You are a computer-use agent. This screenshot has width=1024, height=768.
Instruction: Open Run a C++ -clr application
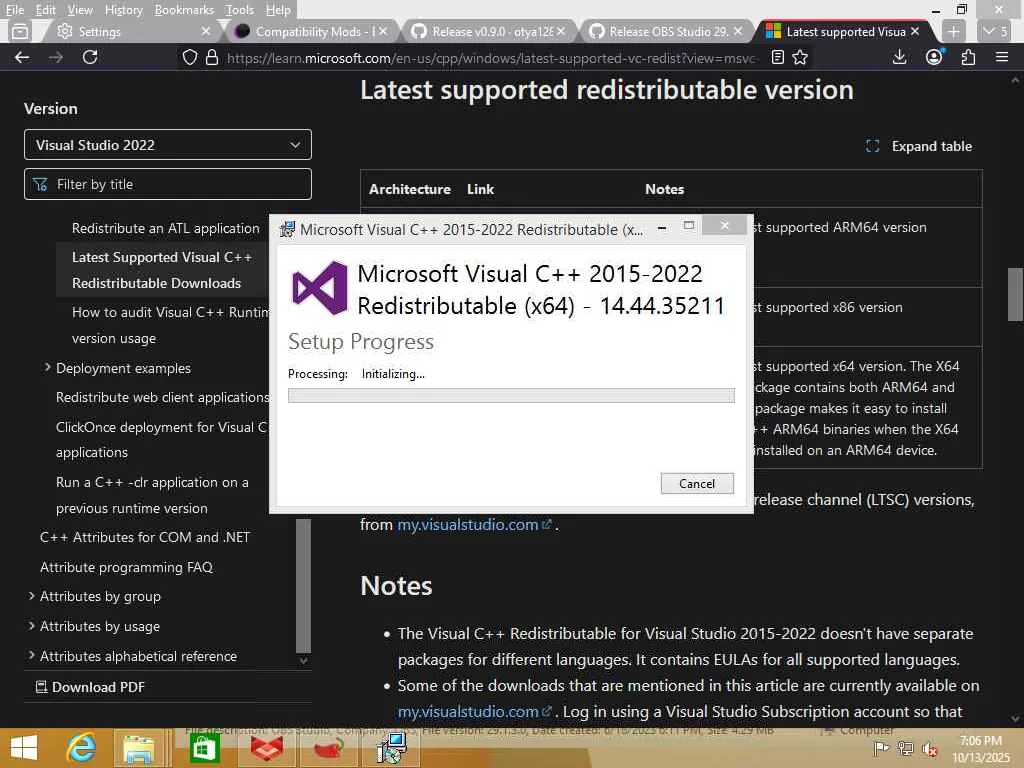pyautogui.click(x=152, y=495)
